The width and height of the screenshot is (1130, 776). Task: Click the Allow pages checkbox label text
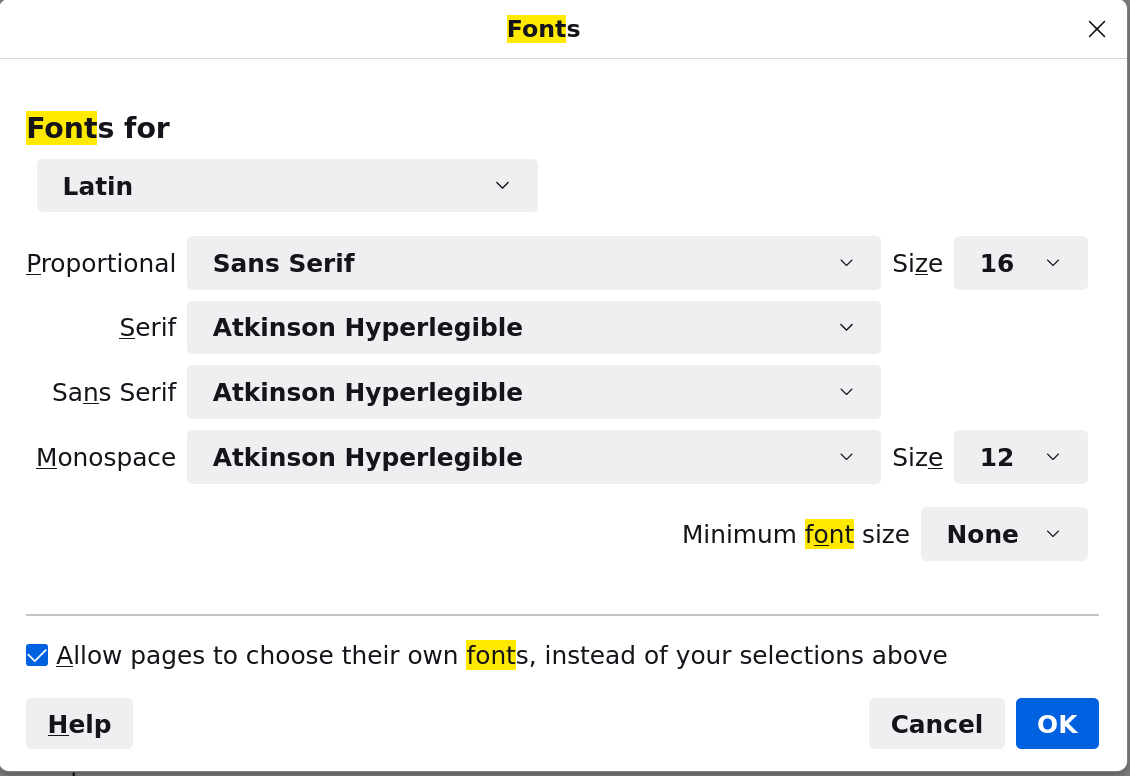tap(501, 655)
